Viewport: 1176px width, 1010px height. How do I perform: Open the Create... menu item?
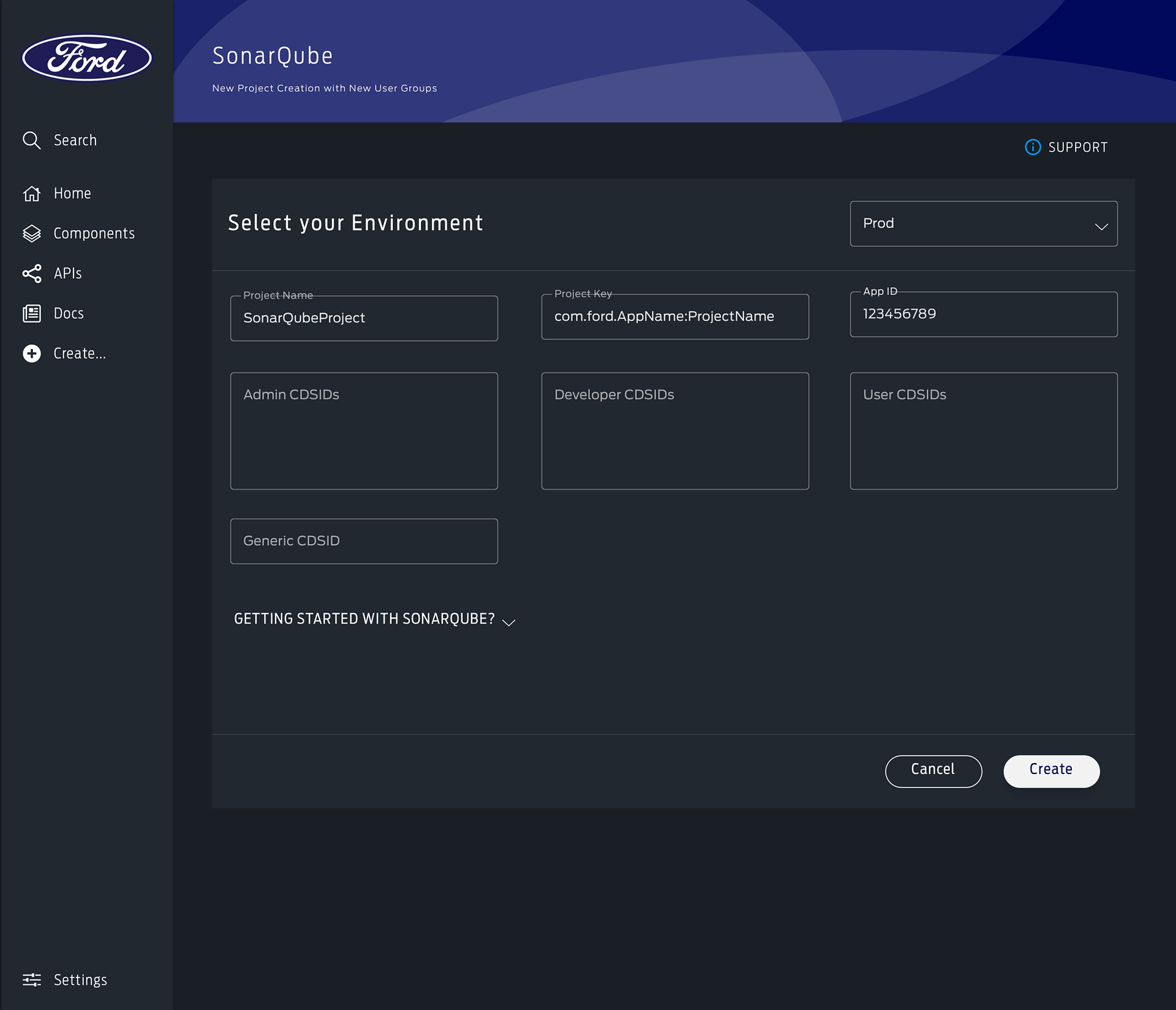tap(80, 353)
